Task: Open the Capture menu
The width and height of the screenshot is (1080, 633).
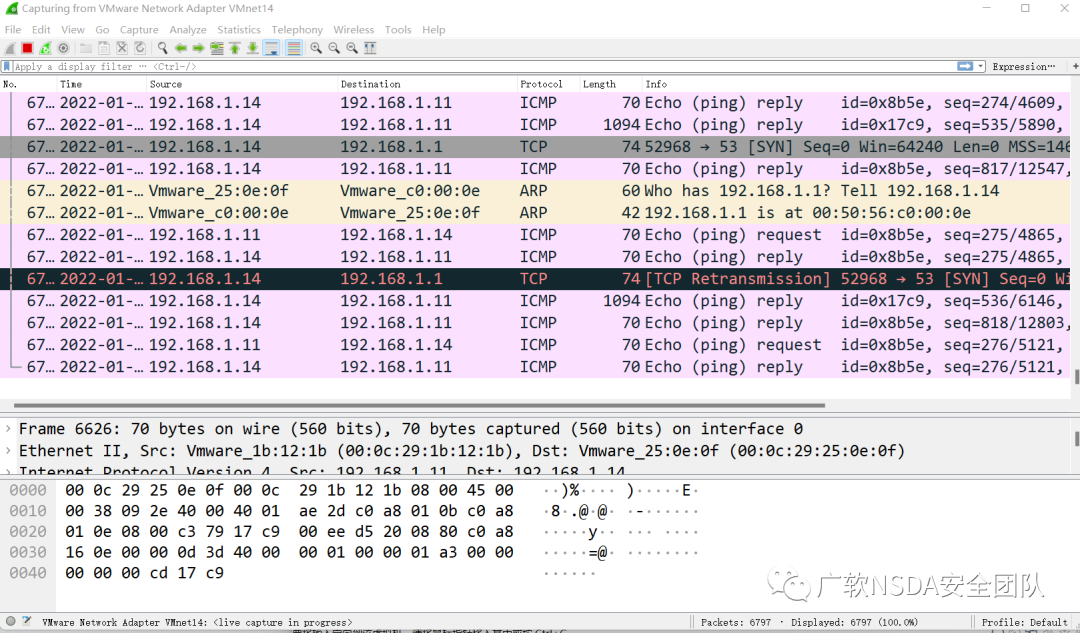Action: pos(139,30)
